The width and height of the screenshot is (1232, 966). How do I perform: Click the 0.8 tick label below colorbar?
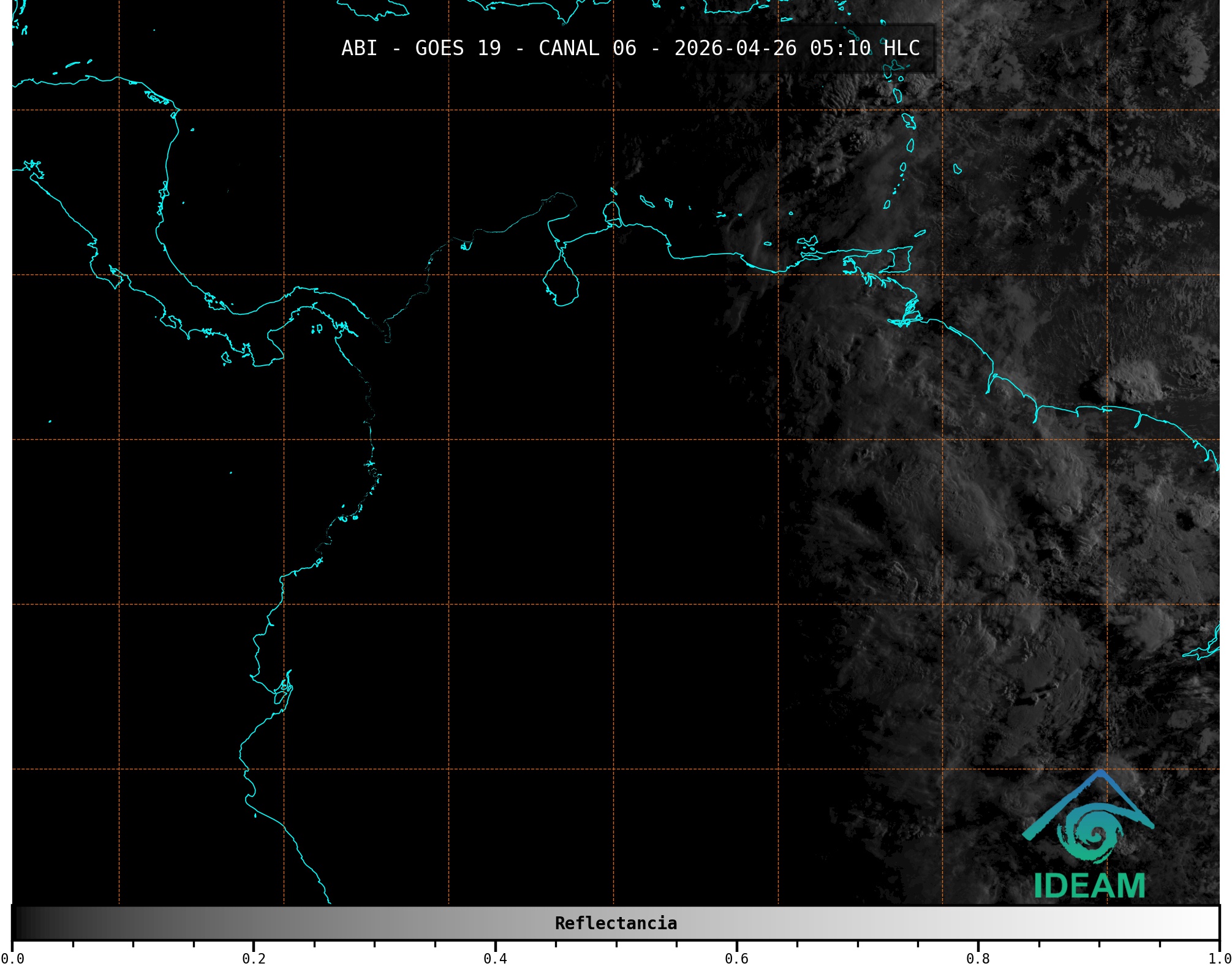click(x=978, y=958)
